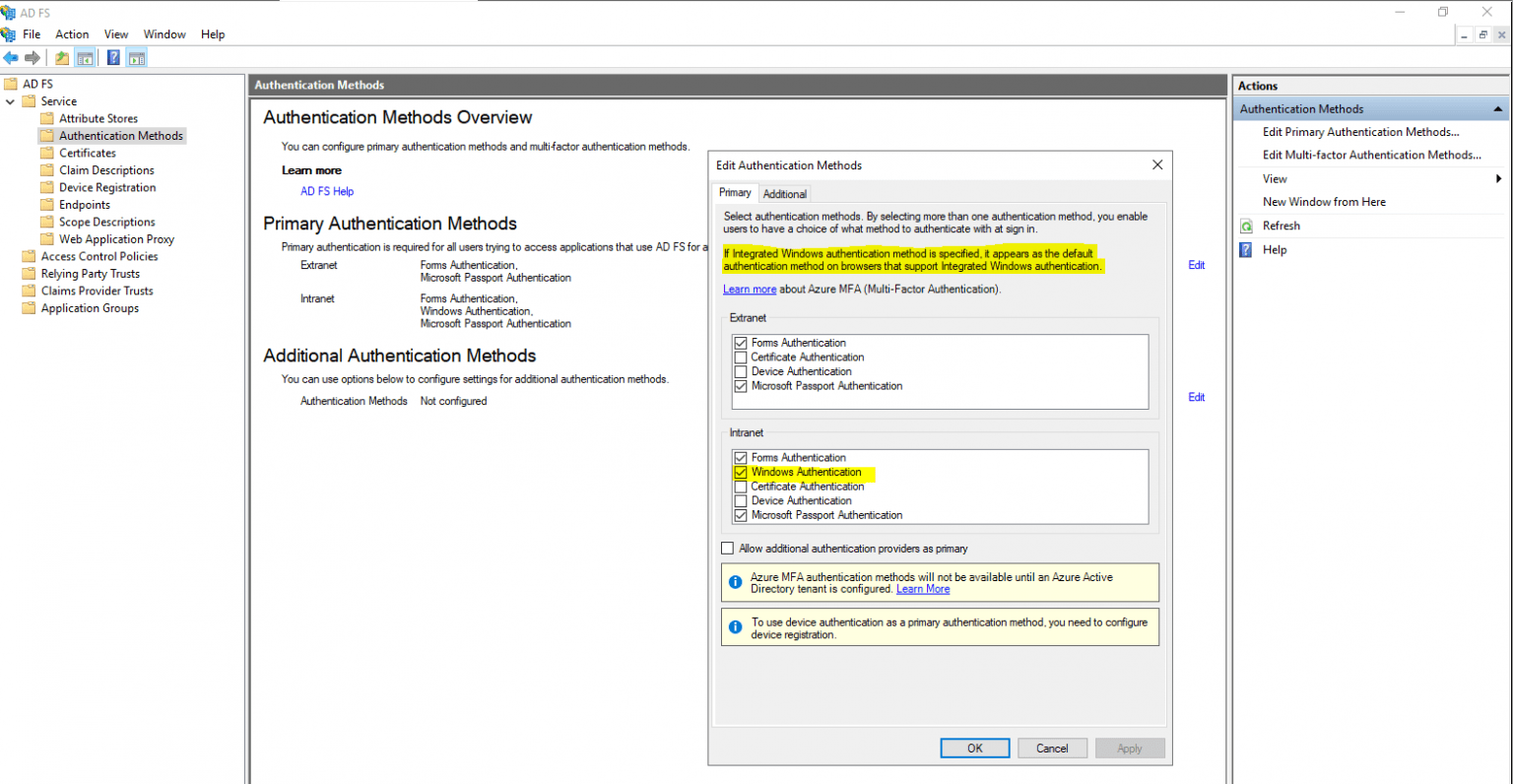Enable Certificate Authentication for Extranet
1513x784 pixels.
pos(740,357)
